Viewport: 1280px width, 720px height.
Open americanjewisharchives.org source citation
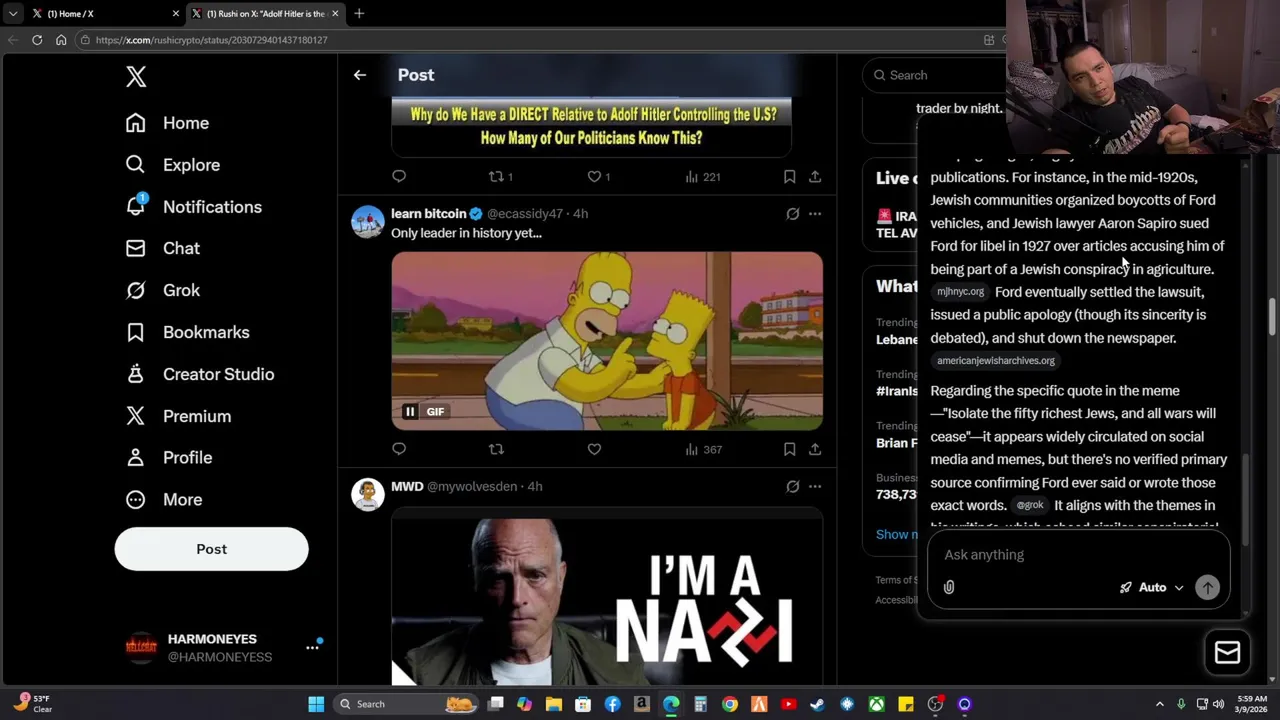(996, 361)
